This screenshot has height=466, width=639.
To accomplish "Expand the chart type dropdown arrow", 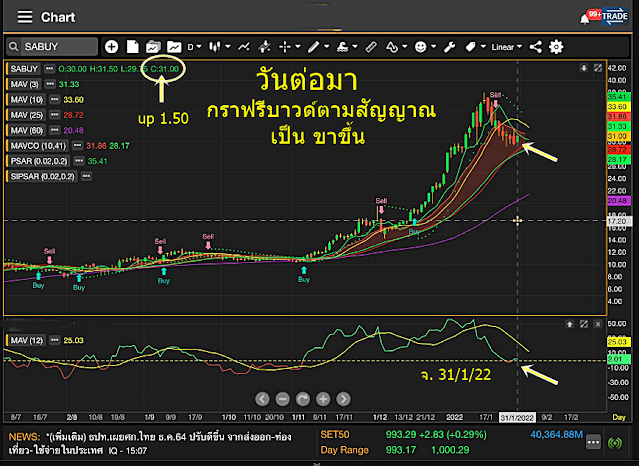I will (228, 46).
